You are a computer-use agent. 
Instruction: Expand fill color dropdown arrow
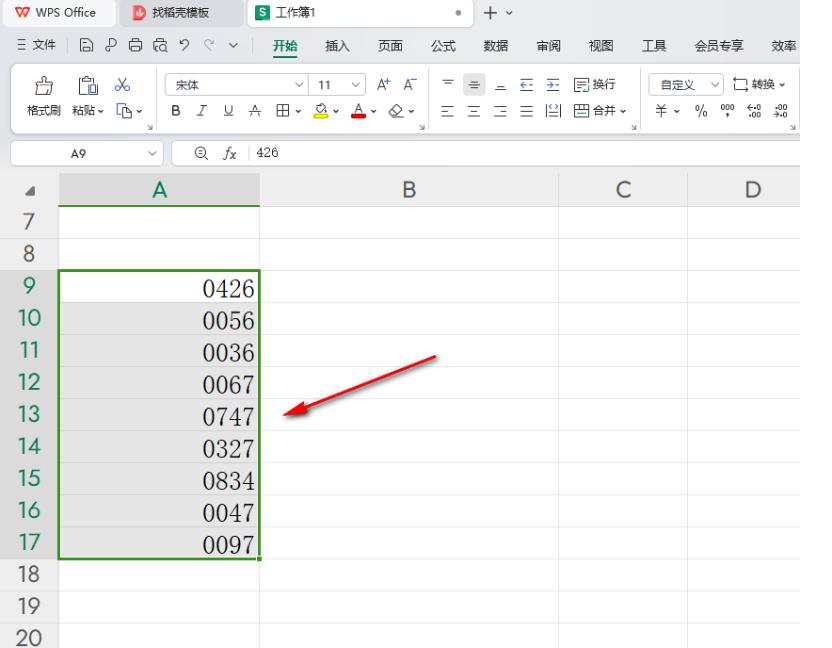tap(336, 111)
